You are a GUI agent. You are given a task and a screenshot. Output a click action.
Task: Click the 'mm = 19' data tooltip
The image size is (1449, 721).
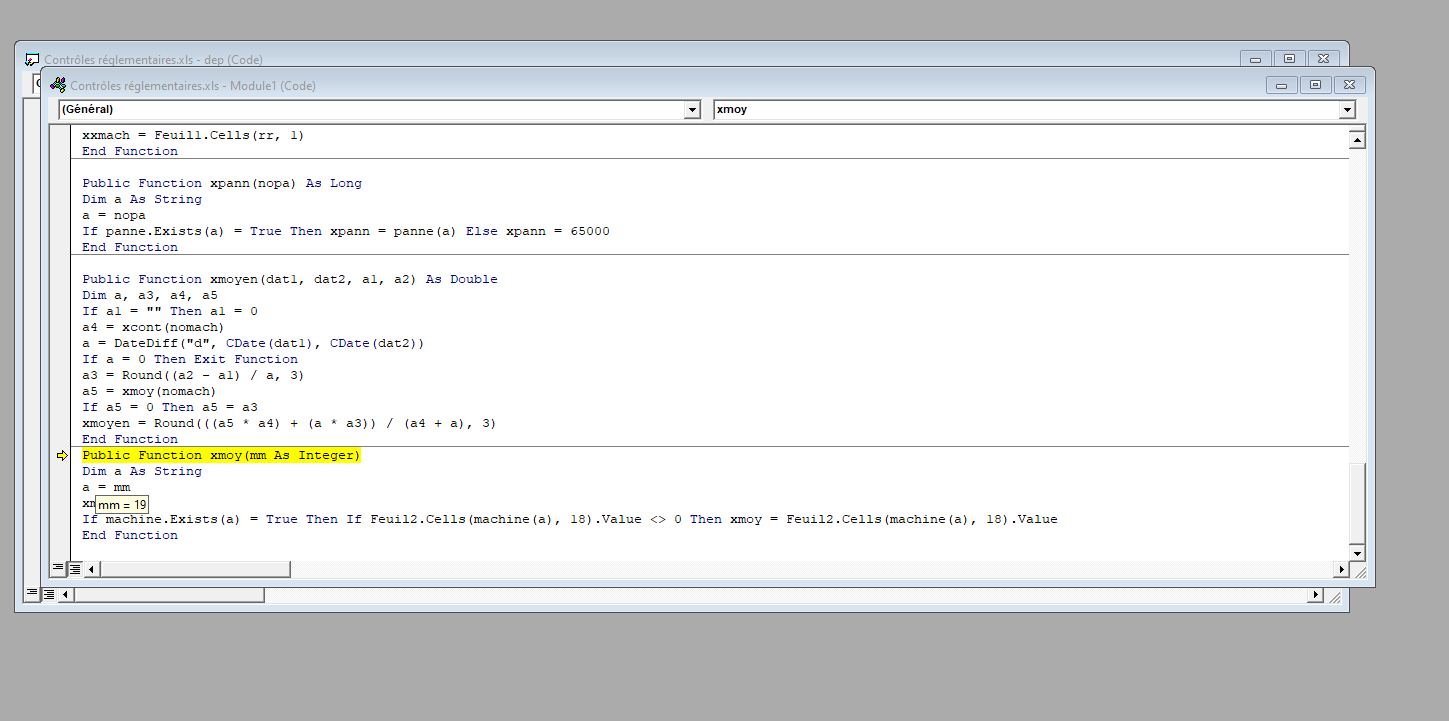pos(122,505)
